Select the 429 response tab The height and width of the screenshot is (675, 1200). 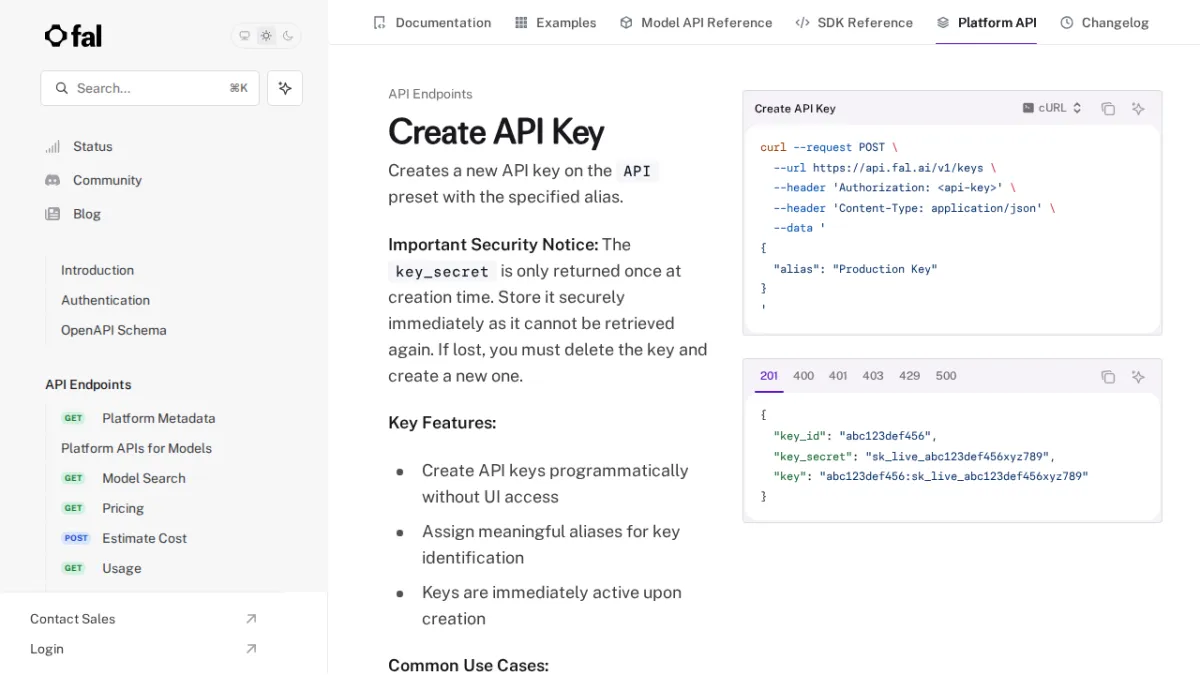(909, 376)
